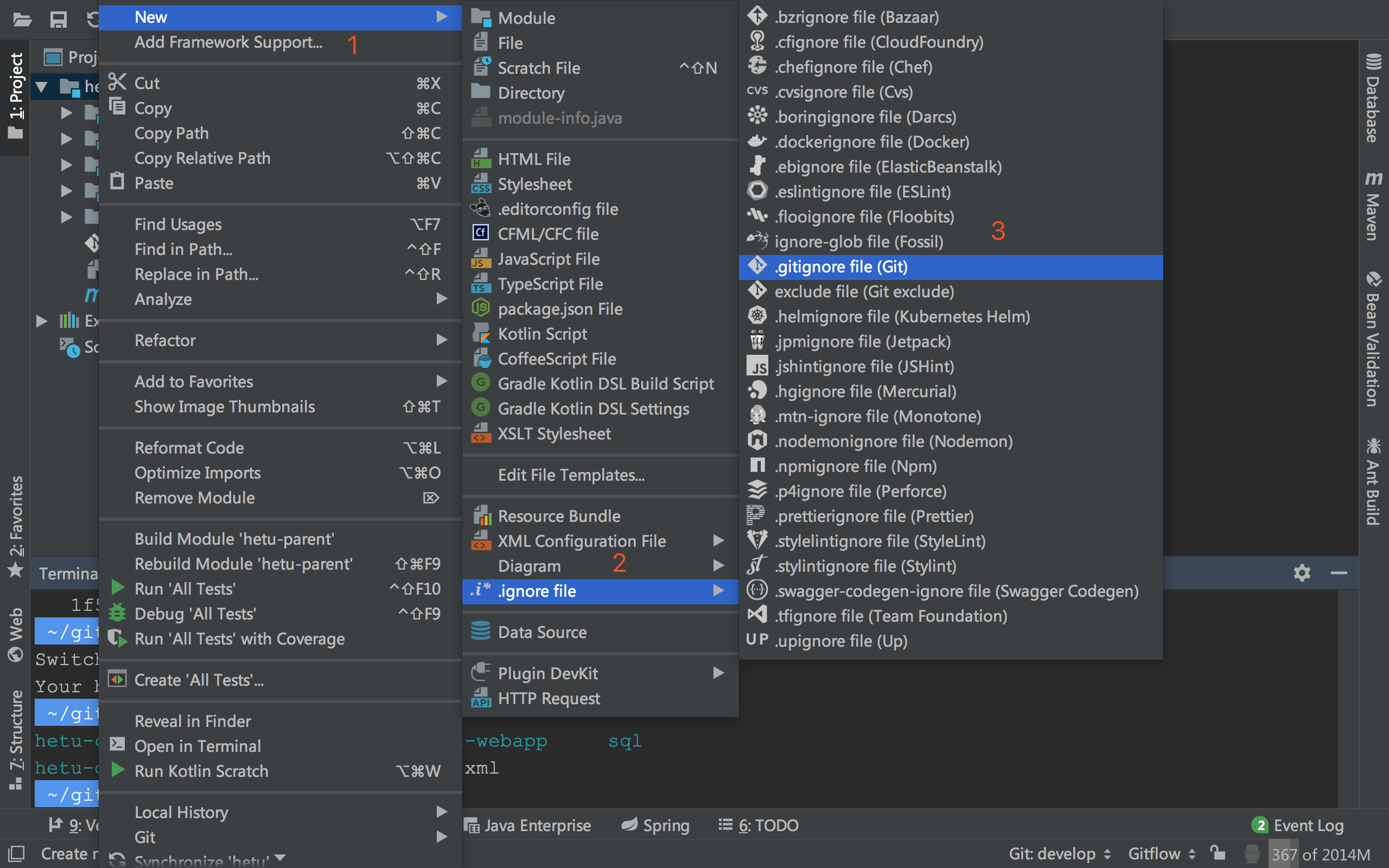The image size is (1389, 868).
Task: Click the tool windows quick access icon
Action: pyautogui.click(x=16, y=854)
